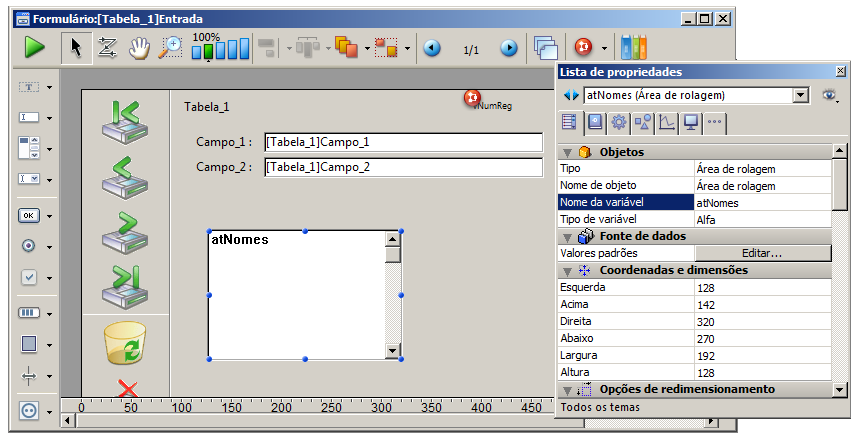Open the atNomes object selector dropdown
The height and width of the screenshot is (439, 865).
click(800, 95)
